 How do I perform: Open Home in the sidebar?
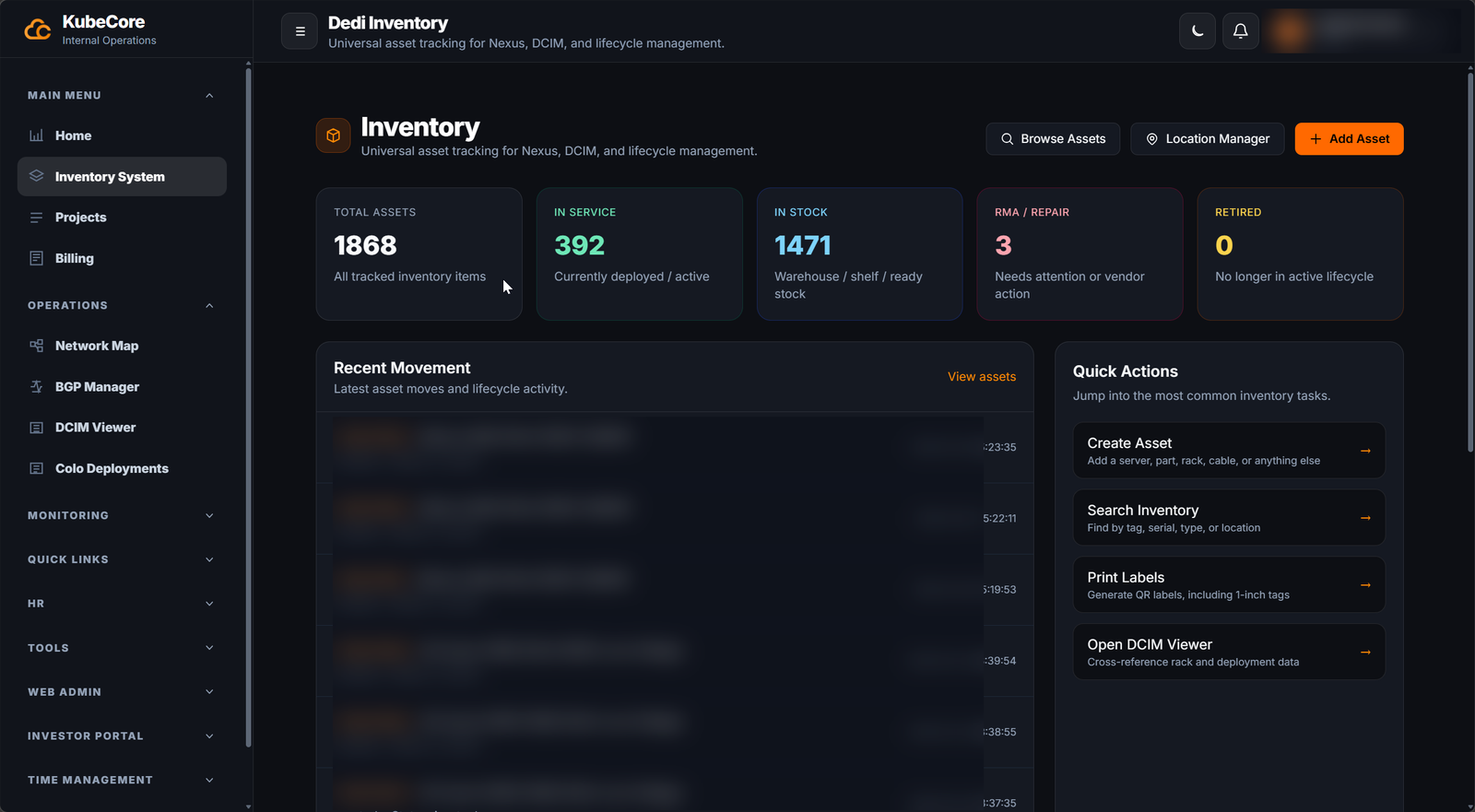click(x=122, y=135)
